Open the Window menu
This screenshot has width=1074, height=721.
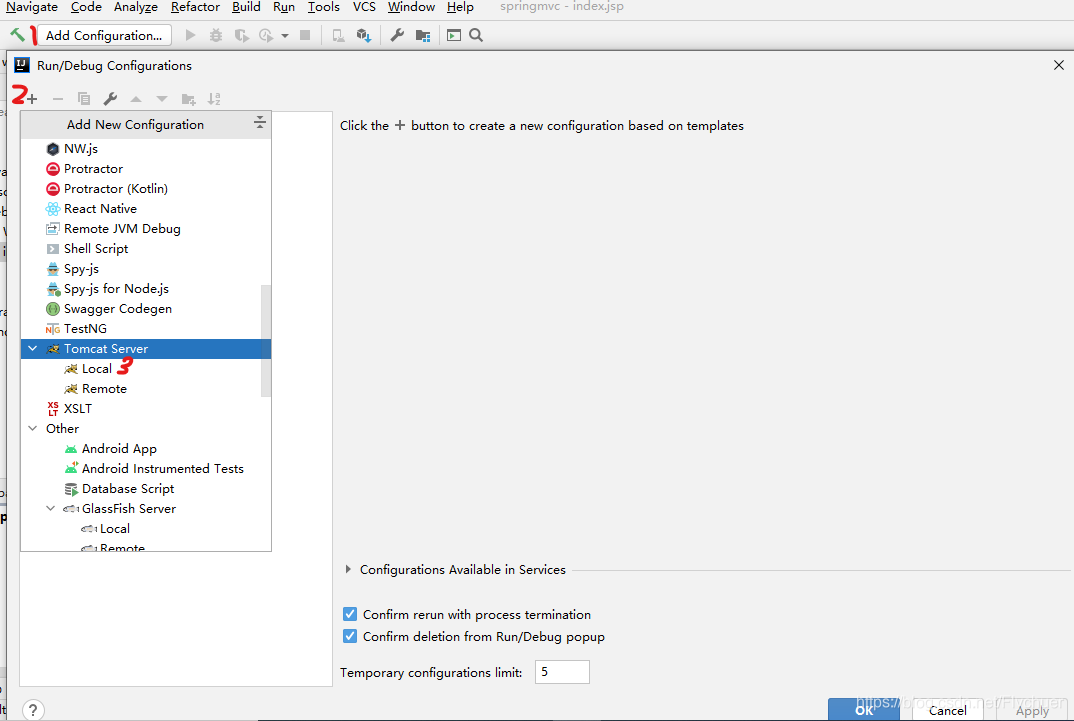[x=411, y=7]
